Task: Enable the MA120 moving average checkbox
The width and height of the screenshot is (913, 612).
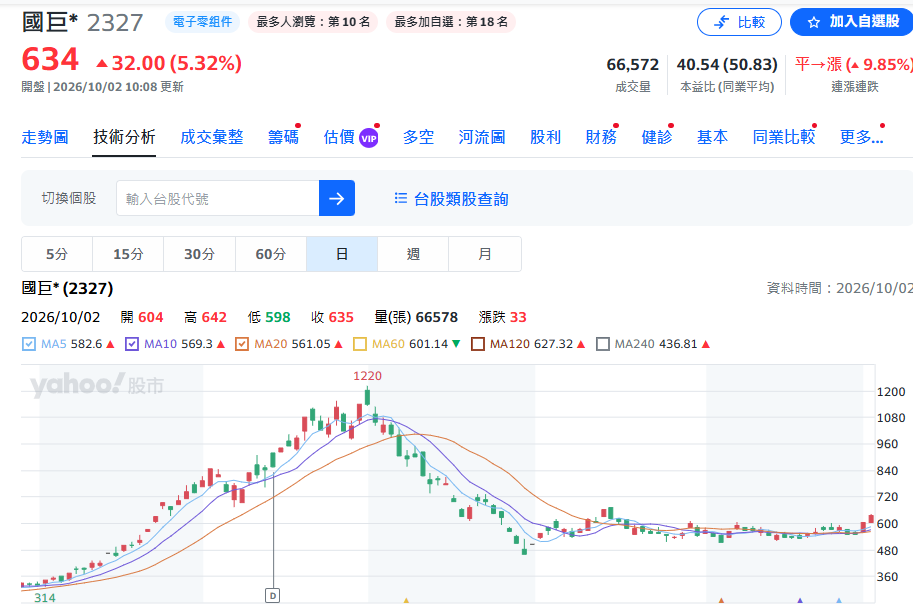Action: pos(477,344)
